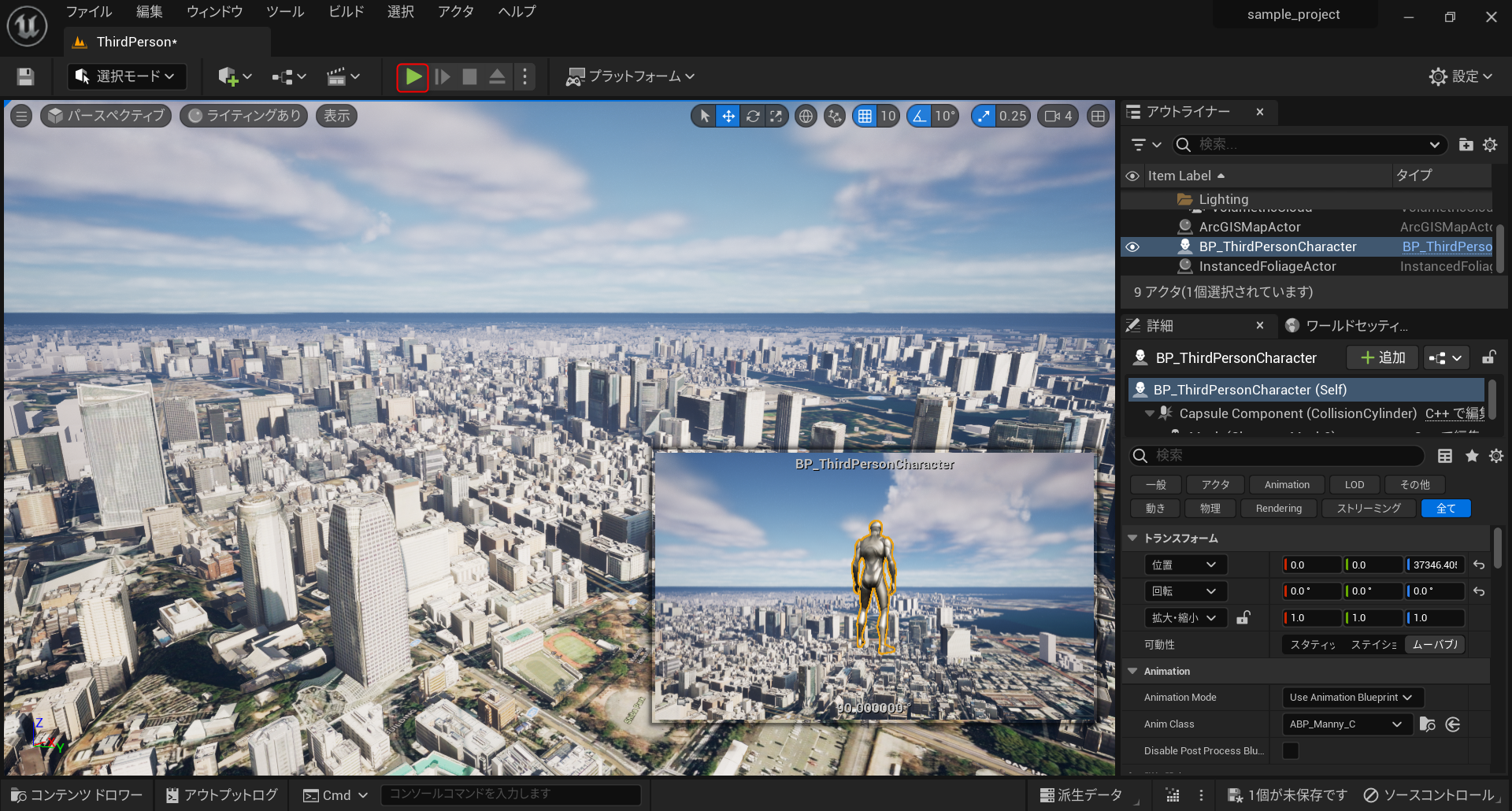Toggle scale snapping
The image size is (1512, 811).
click(983, 117)
